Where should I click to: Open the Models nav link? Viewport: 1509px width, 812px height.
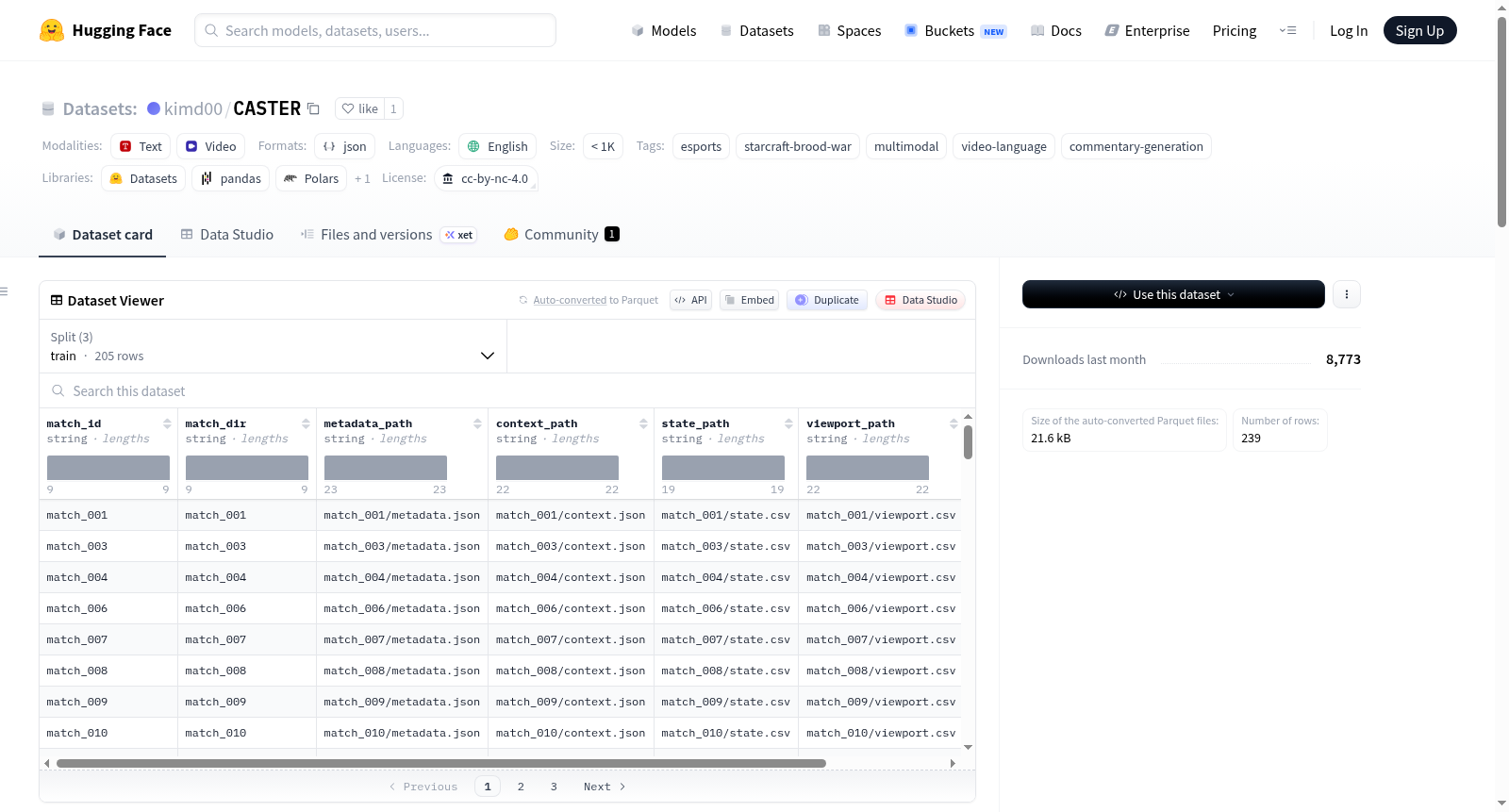click(664, 30)
